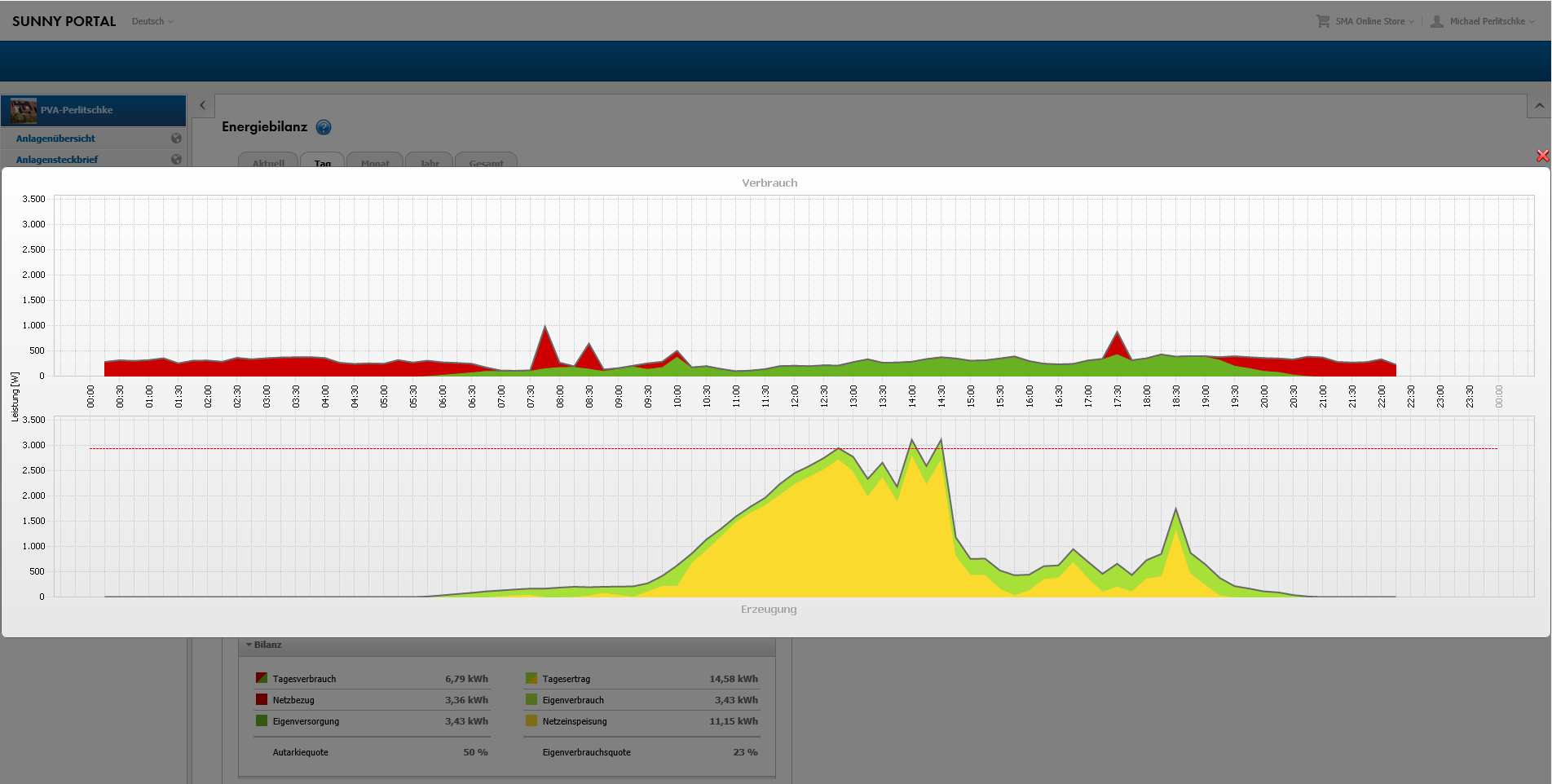Close the enlarged chart with red X
This screenshot has height=784, width=1552.
pos(1542,156)
